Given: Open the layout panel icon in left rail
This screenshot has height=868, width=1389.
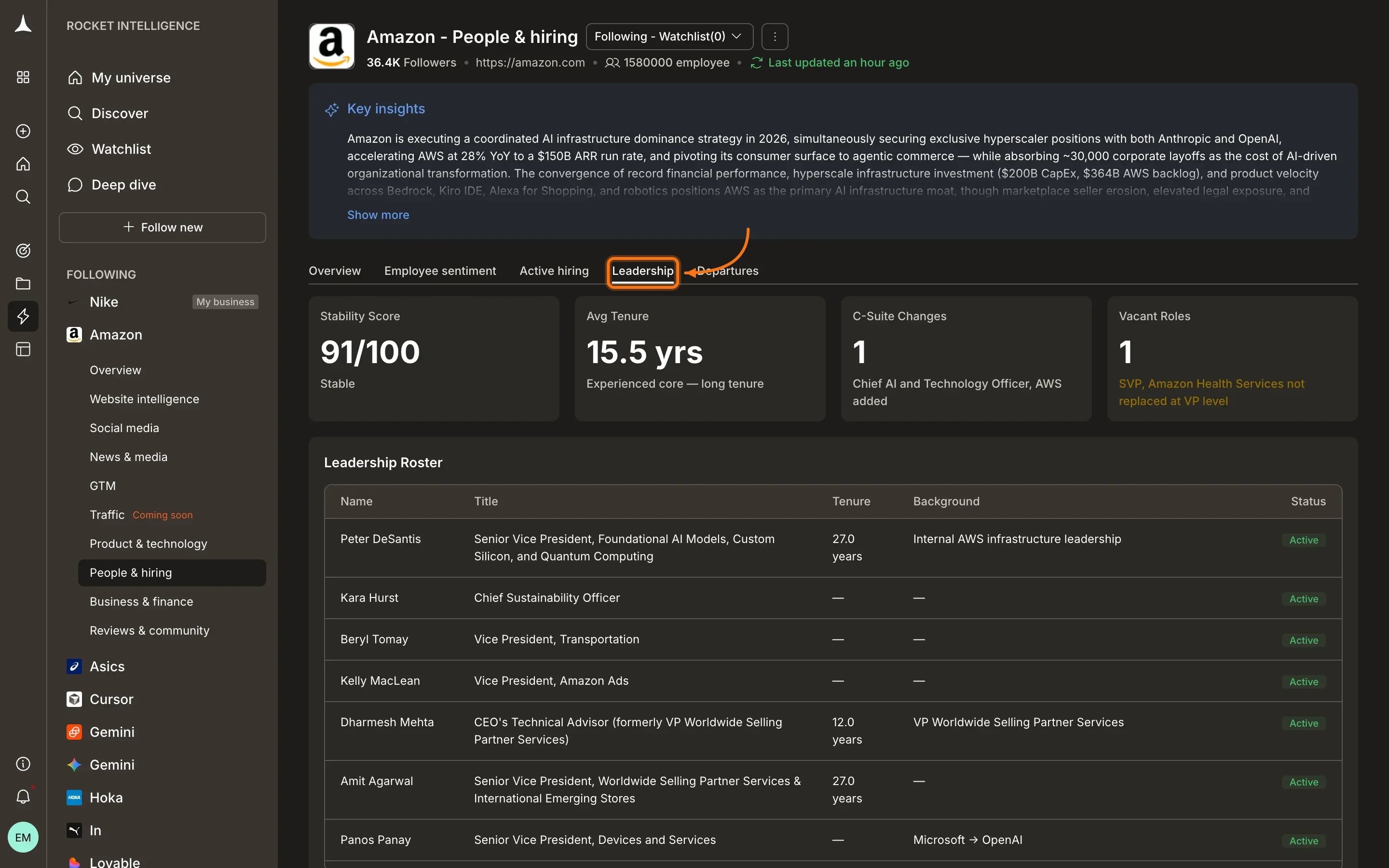Looking at the screenshot, I should point(23,349).
